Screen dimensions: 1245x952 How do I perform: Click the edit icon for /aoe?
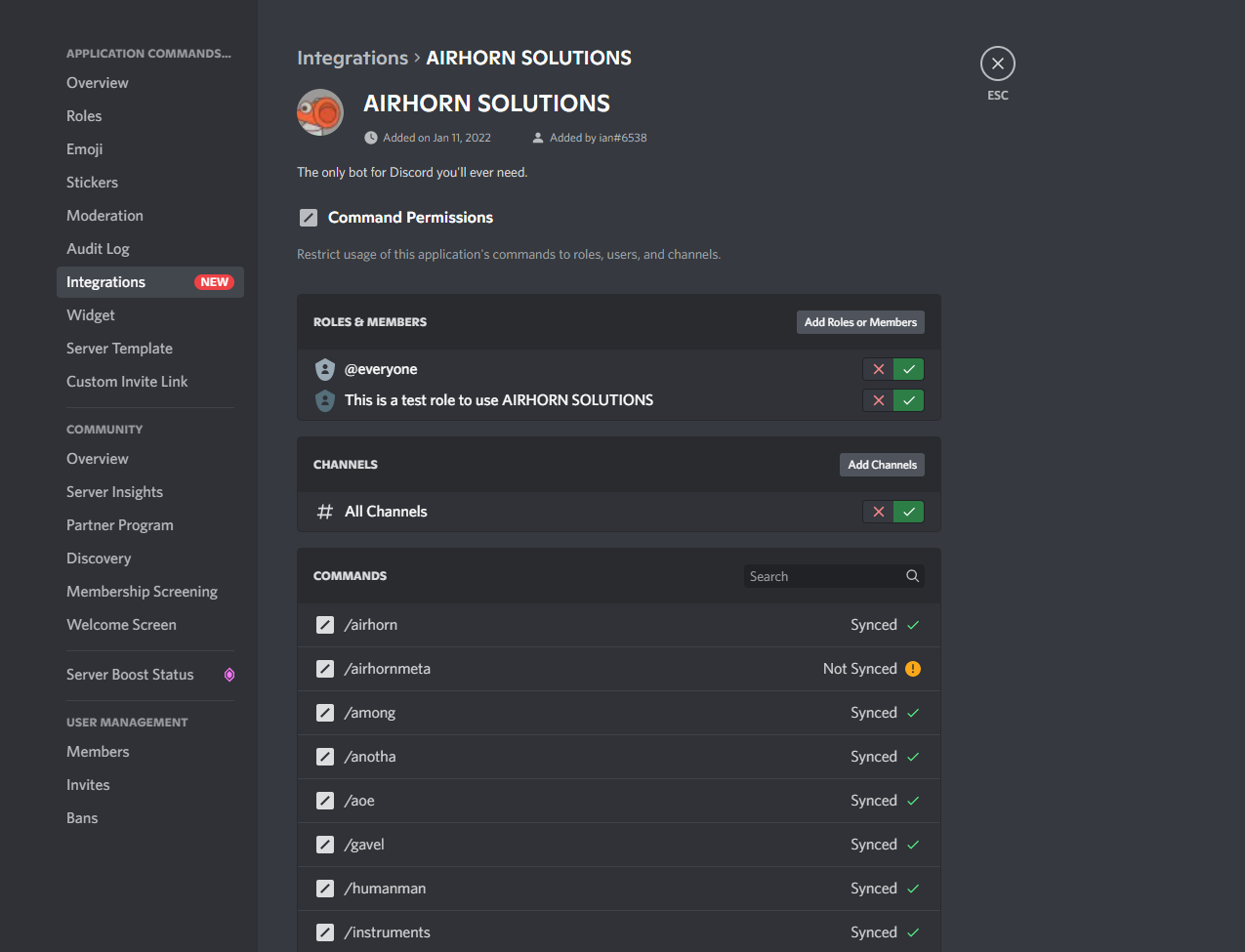click(325, 801)
